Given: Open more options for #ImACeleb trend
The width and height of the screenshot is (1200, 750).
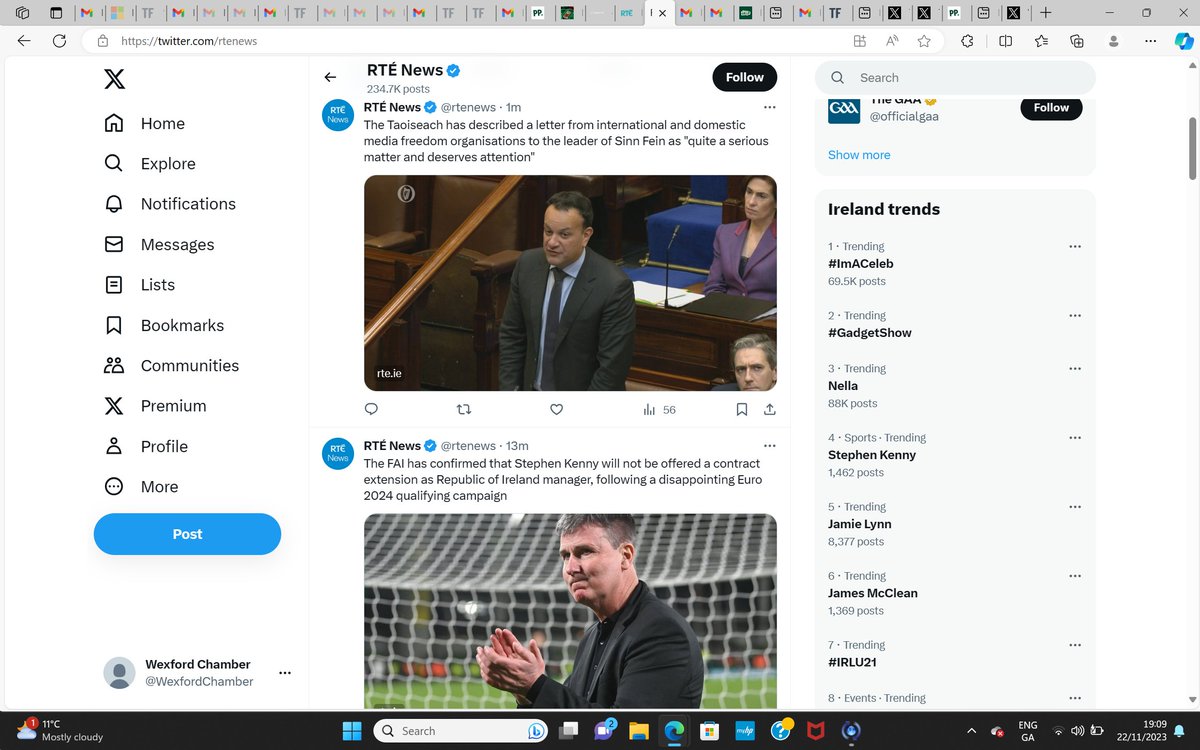Looking at the screenshot, I should tap(1075, 246).
